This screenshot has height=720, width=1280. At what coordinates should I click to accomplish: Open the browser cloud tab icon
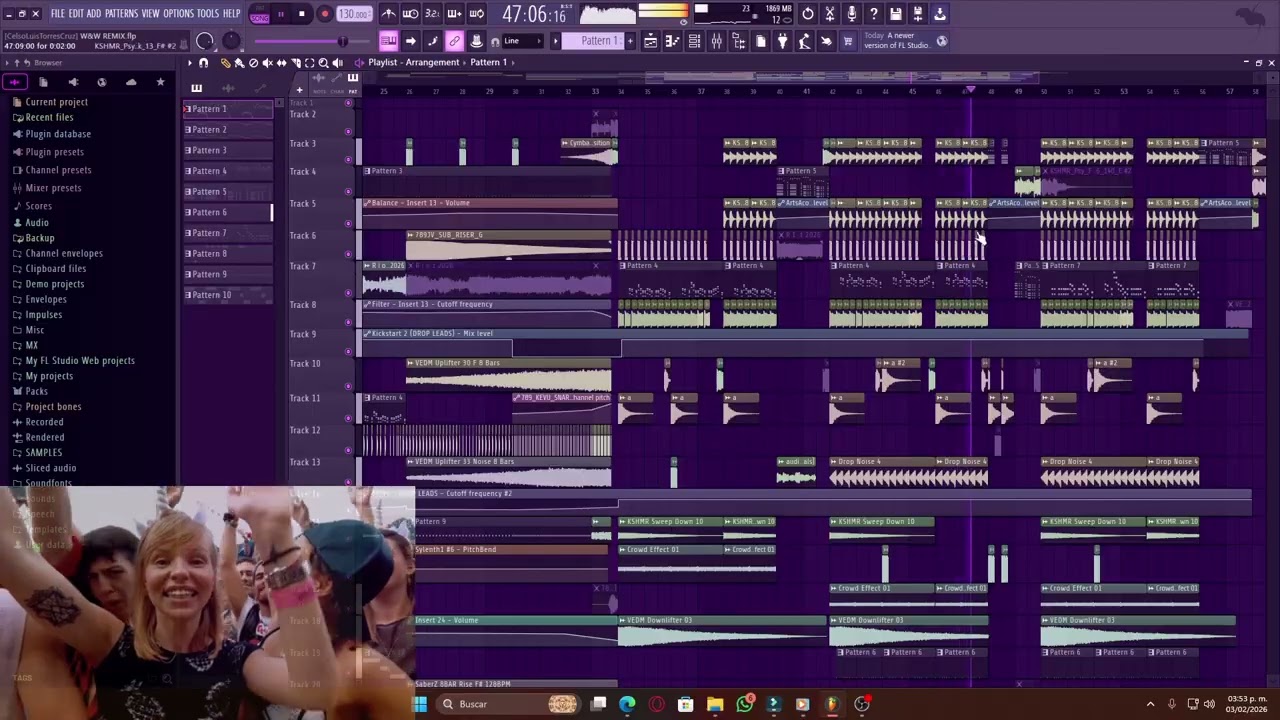pyautogui.click(x=131, y=82)
